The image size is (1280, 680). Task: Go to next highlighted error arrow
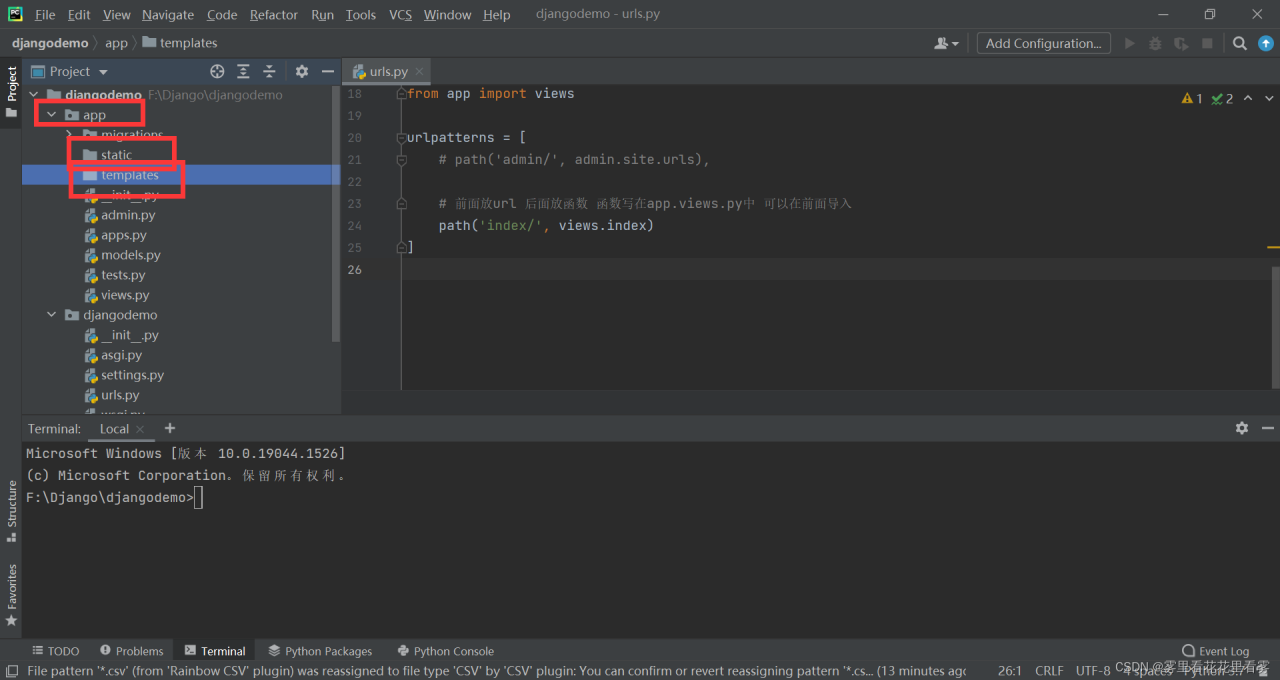click(1269, 98)
